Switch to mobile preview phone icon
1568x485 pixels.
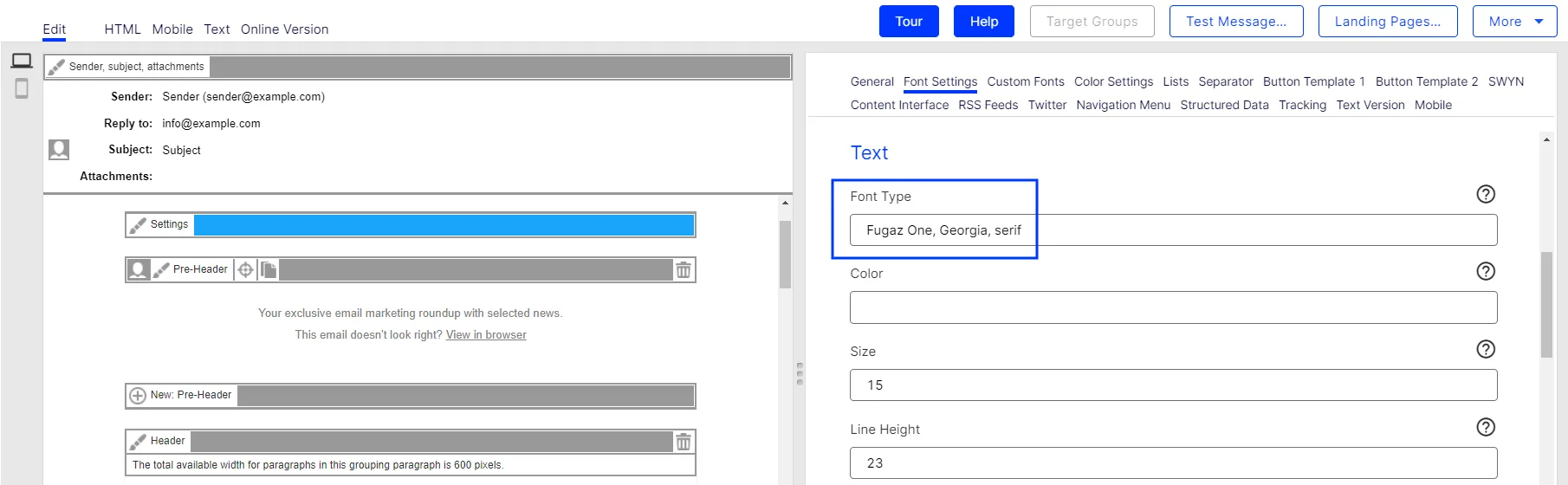22,88
